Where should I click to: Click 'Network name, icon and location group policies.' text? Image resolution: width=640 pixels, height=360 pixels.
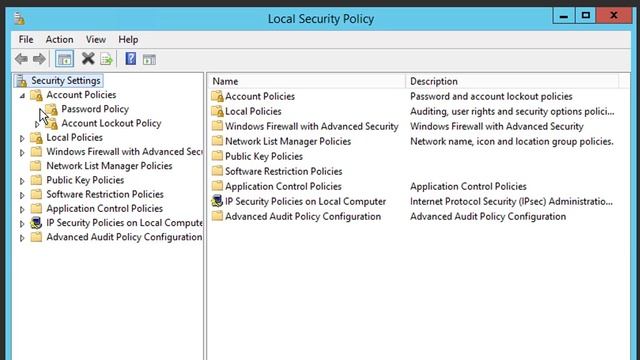[x=512, y=141]
